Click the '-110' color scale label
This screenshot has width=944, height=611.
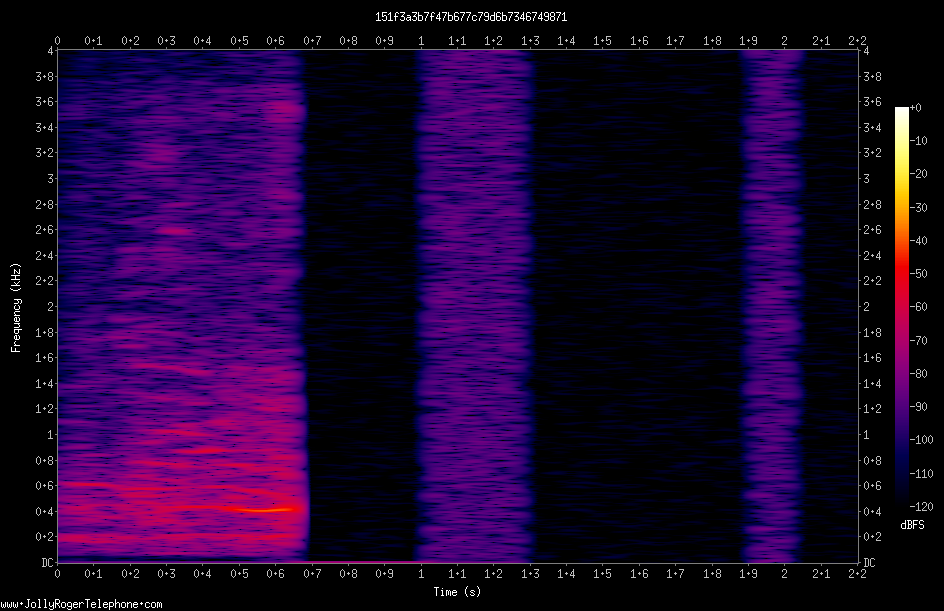click(x=922, y=474)
